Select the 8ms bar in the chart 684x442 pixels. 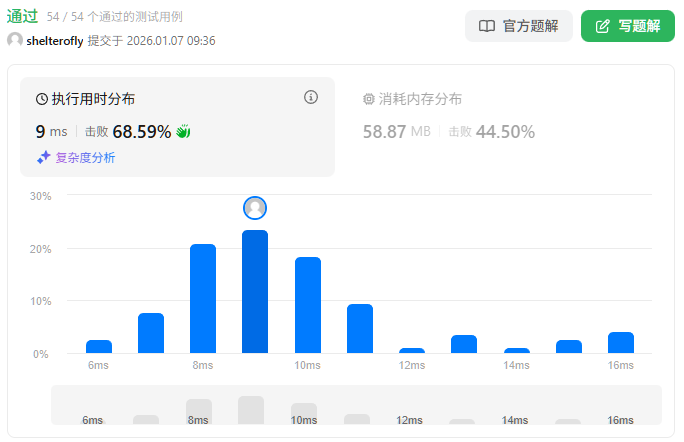[203, 298]
